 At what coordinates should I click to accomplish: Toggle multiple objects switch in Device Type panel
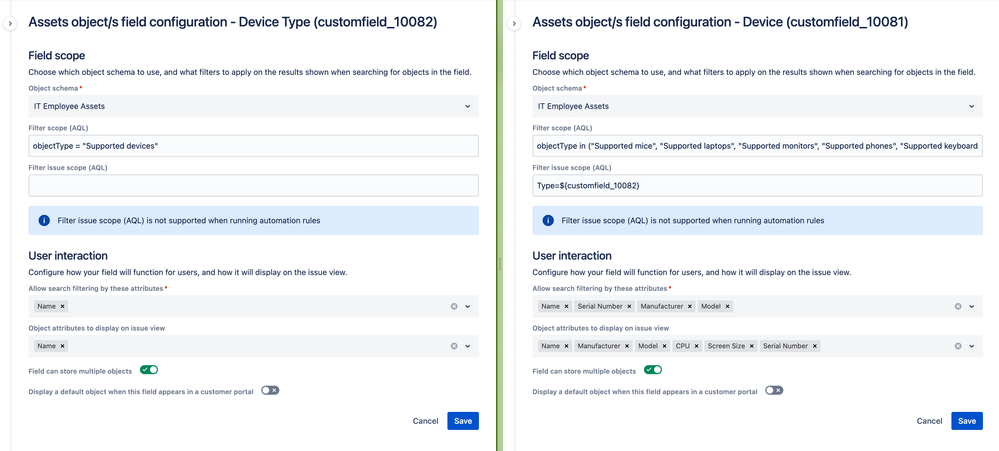149,370
